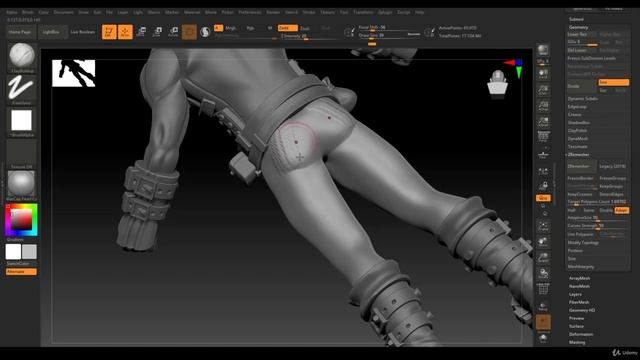Adjust the Draw Size slider
Viewport: 640px width, 360px height.
[x=388, y=36]
